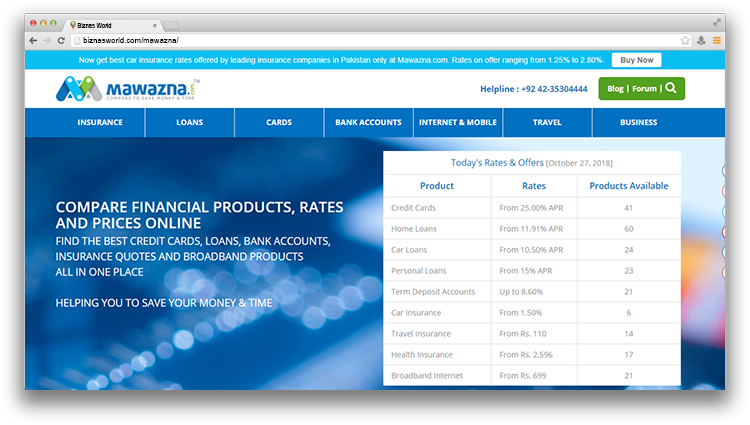Image resolution: width=750 pixels, height=425 pixels.
Task: Select the Travel navigation item
Action: pos(547,123)
